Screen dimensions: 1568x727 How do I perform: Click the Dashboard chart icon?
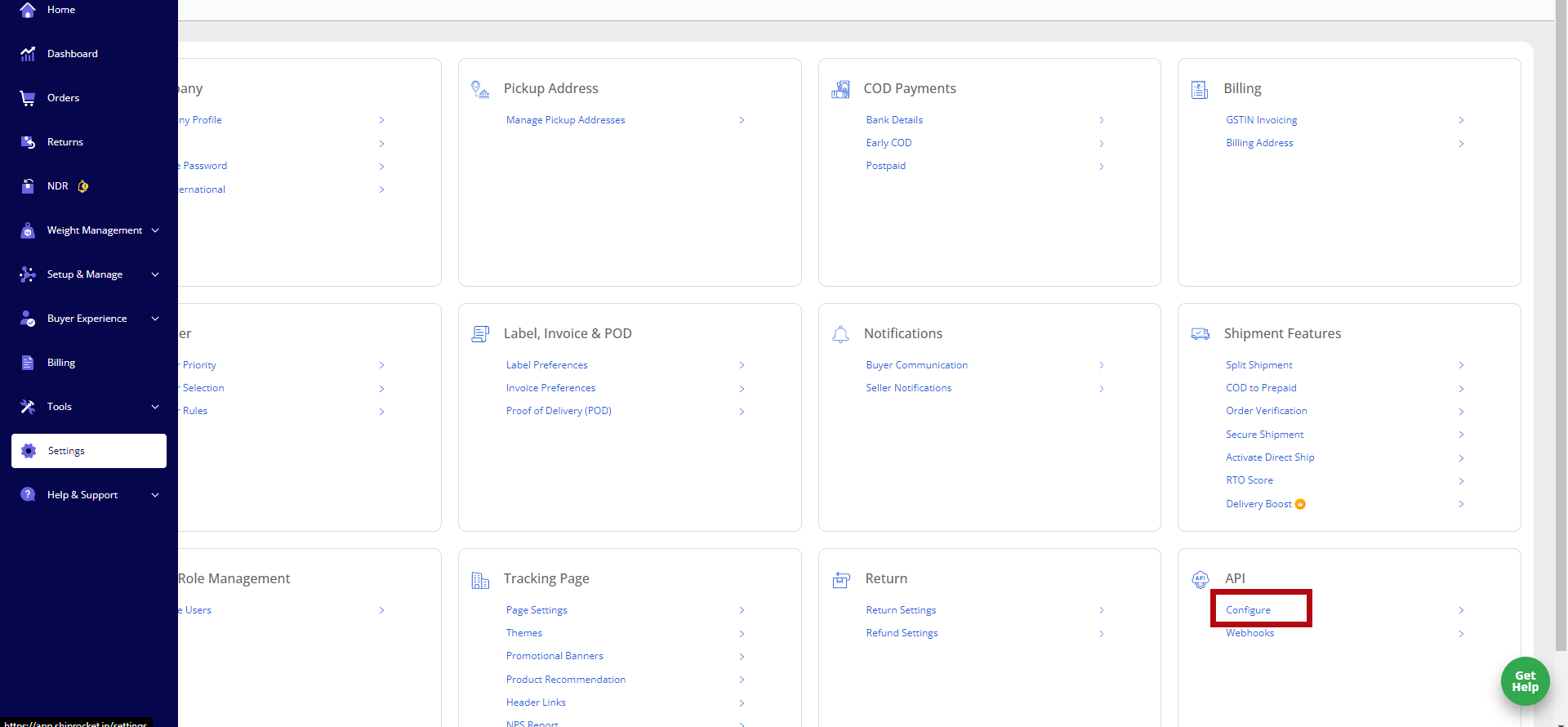click(28, 54)
